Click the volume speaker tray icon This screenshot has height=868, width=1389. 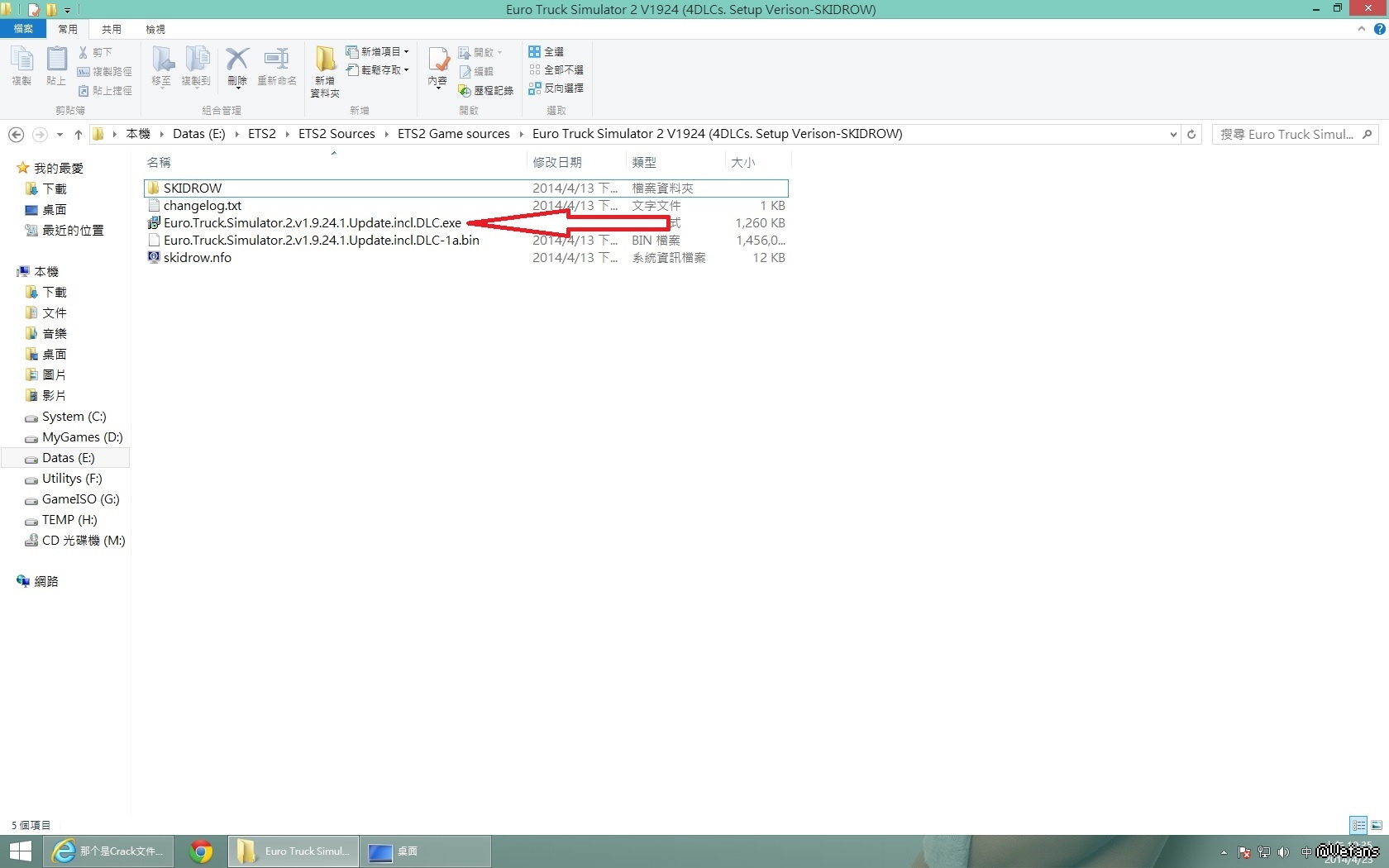coord(1283,851)
